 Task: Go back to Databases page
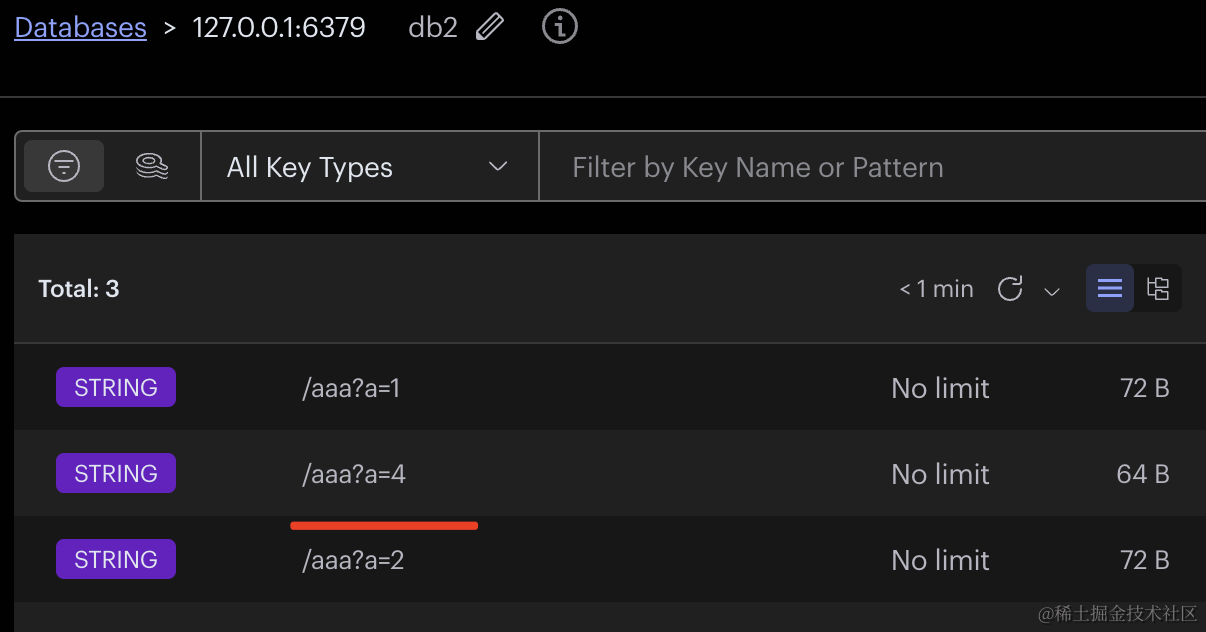pyautogui.click(x=80, y=27)
